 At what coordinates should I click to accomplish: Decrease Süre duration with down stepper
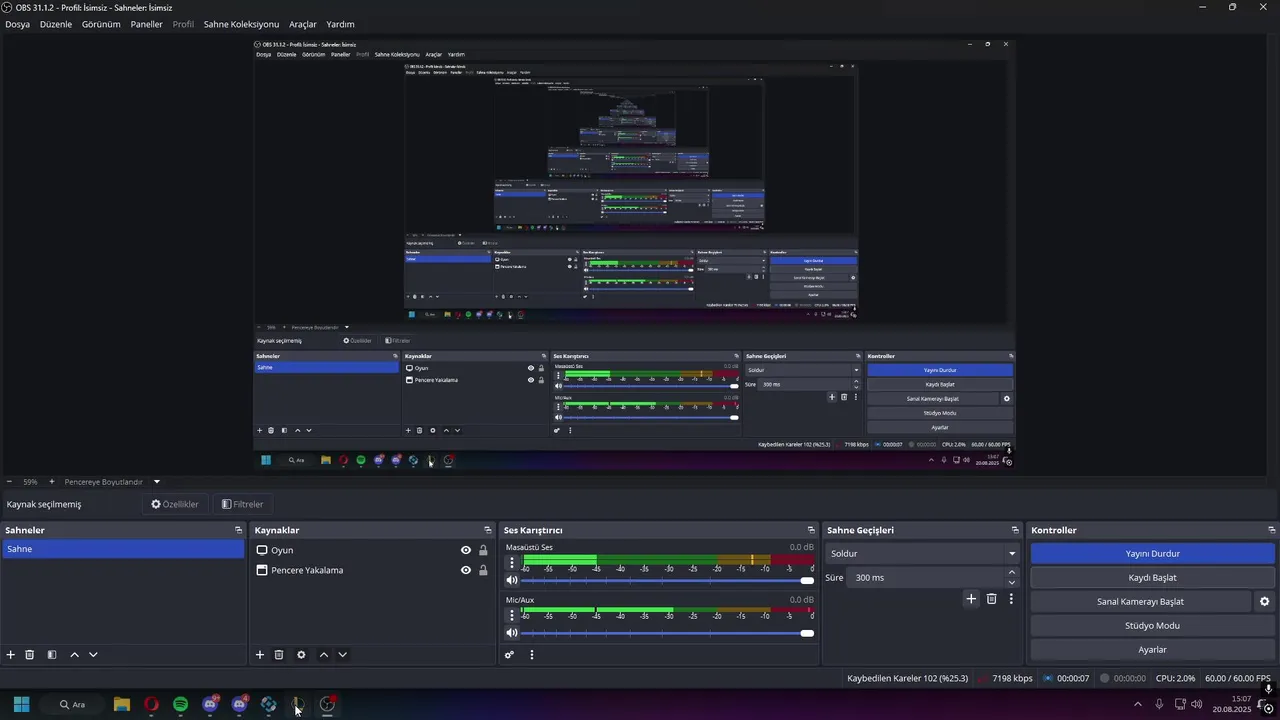coord(1012,582)
